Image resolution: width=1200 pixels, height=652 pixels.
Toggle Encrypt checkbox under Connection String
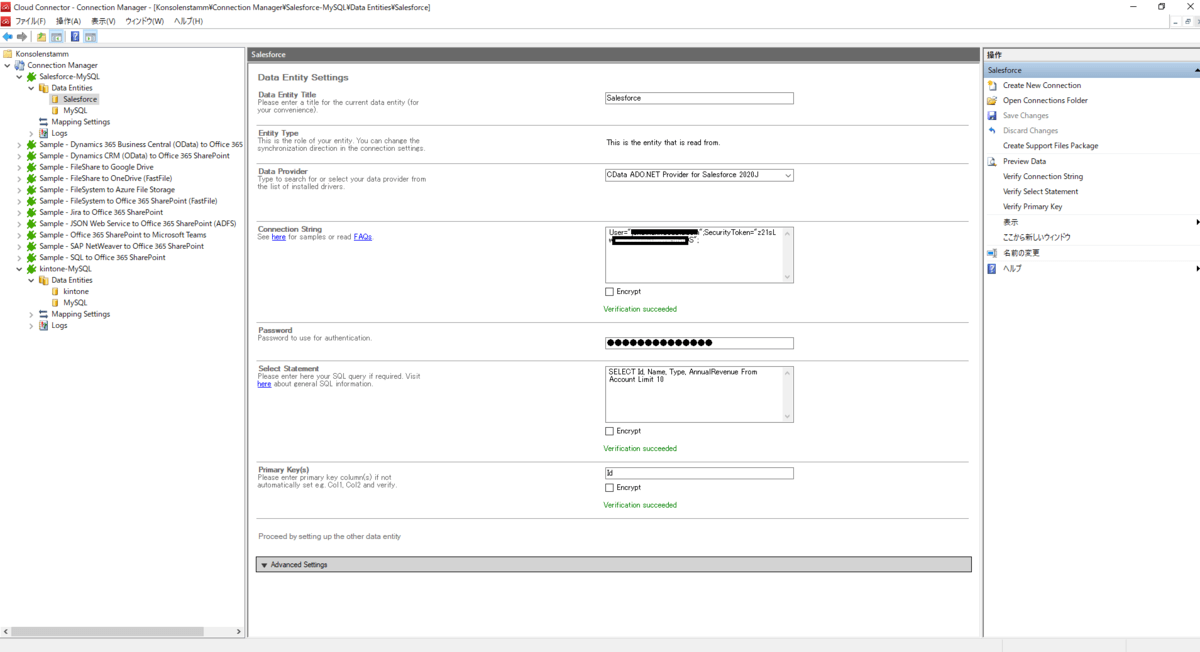[x=609, y=292]
